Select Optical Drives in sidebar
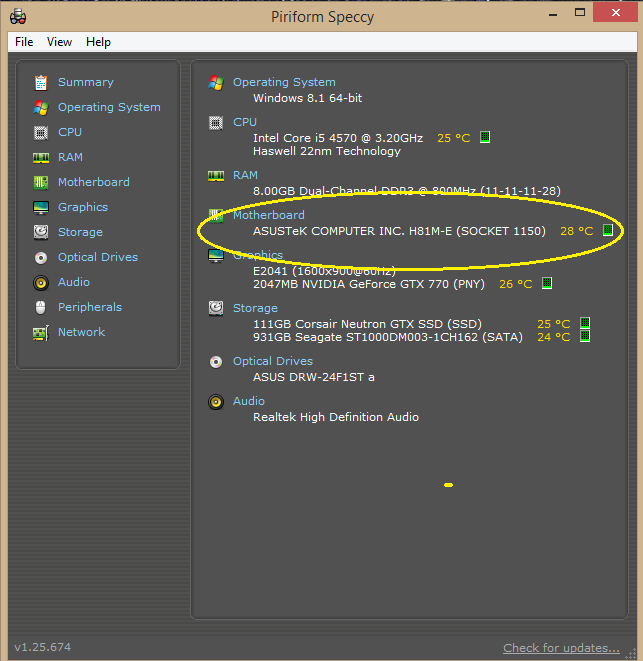This screenshot has height=661, width=643. pyautogui.click(x=98, y=257)
